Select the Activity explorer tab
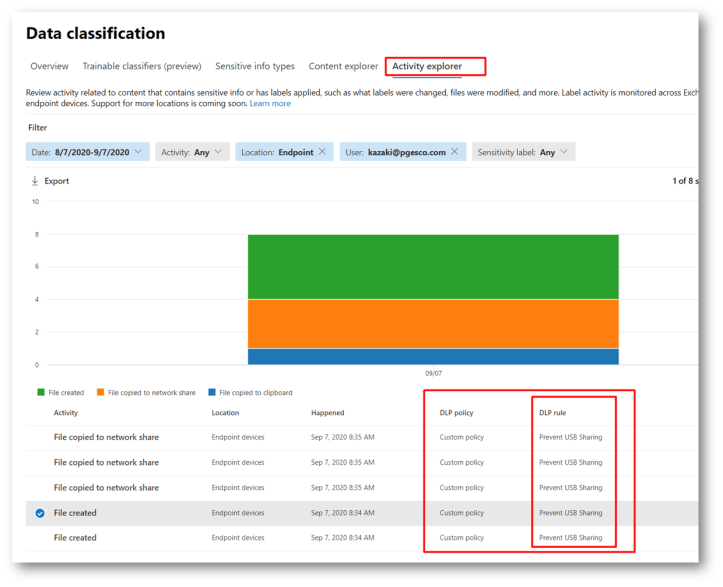723x587 pixels. pos(427,67)
